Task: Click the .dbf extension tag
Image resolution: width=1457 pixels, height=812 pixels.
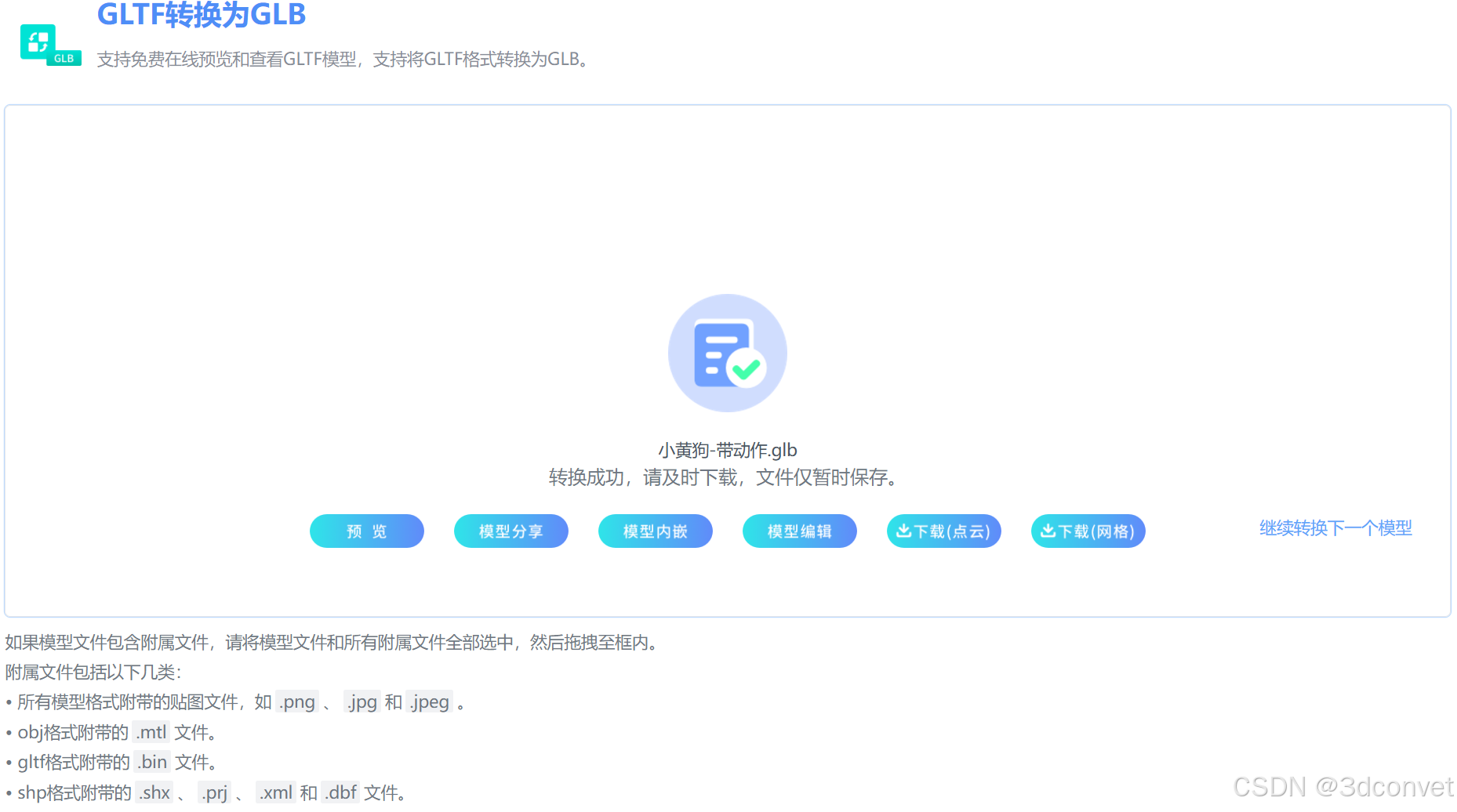Action: (x=340, y=792)
